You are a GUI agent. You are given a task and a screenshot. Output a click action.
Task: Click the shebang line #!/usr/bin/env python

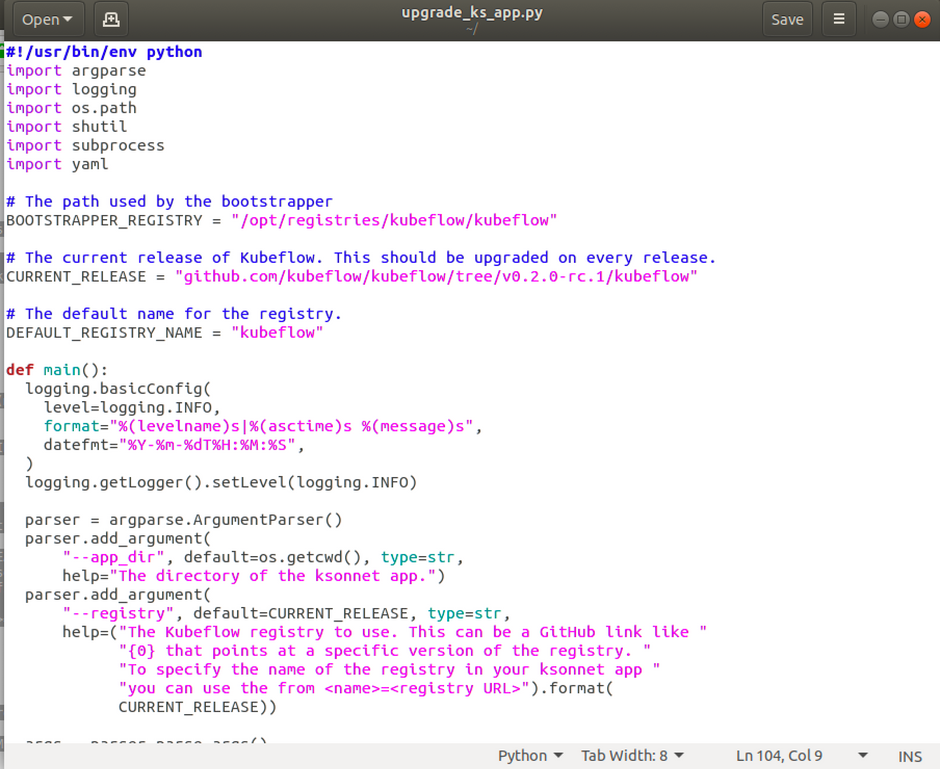point(104,52)
